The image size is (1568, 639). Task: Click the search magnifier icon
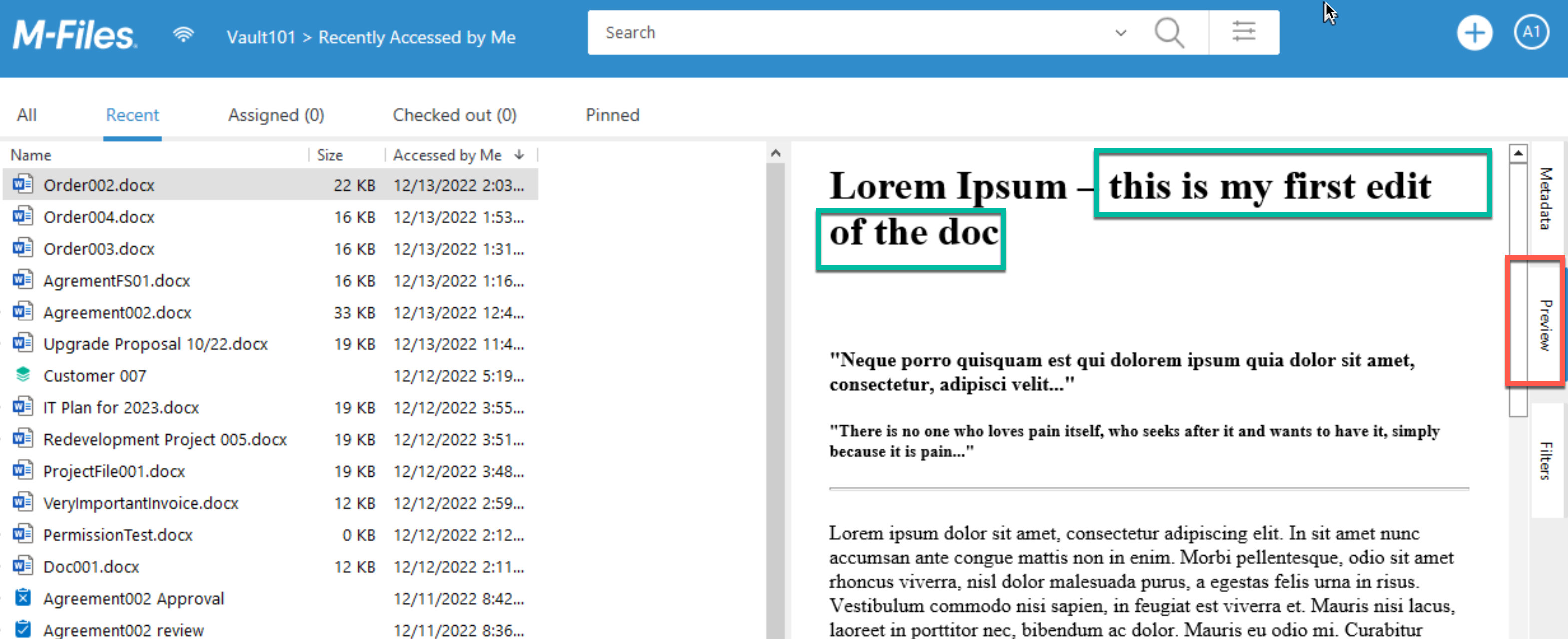tap(1169, 33)
